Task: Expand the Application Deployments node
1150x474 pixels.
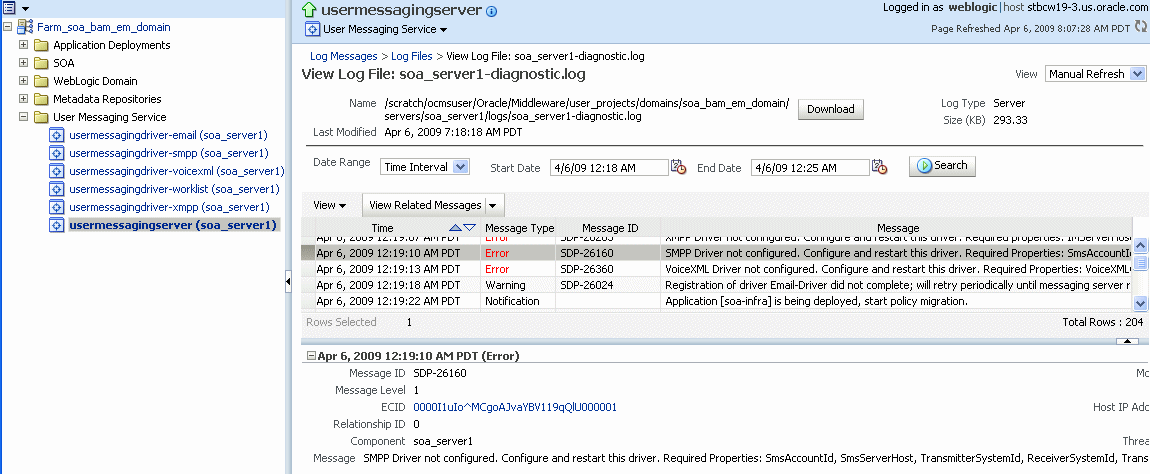Action: click(x=23, y=45)
